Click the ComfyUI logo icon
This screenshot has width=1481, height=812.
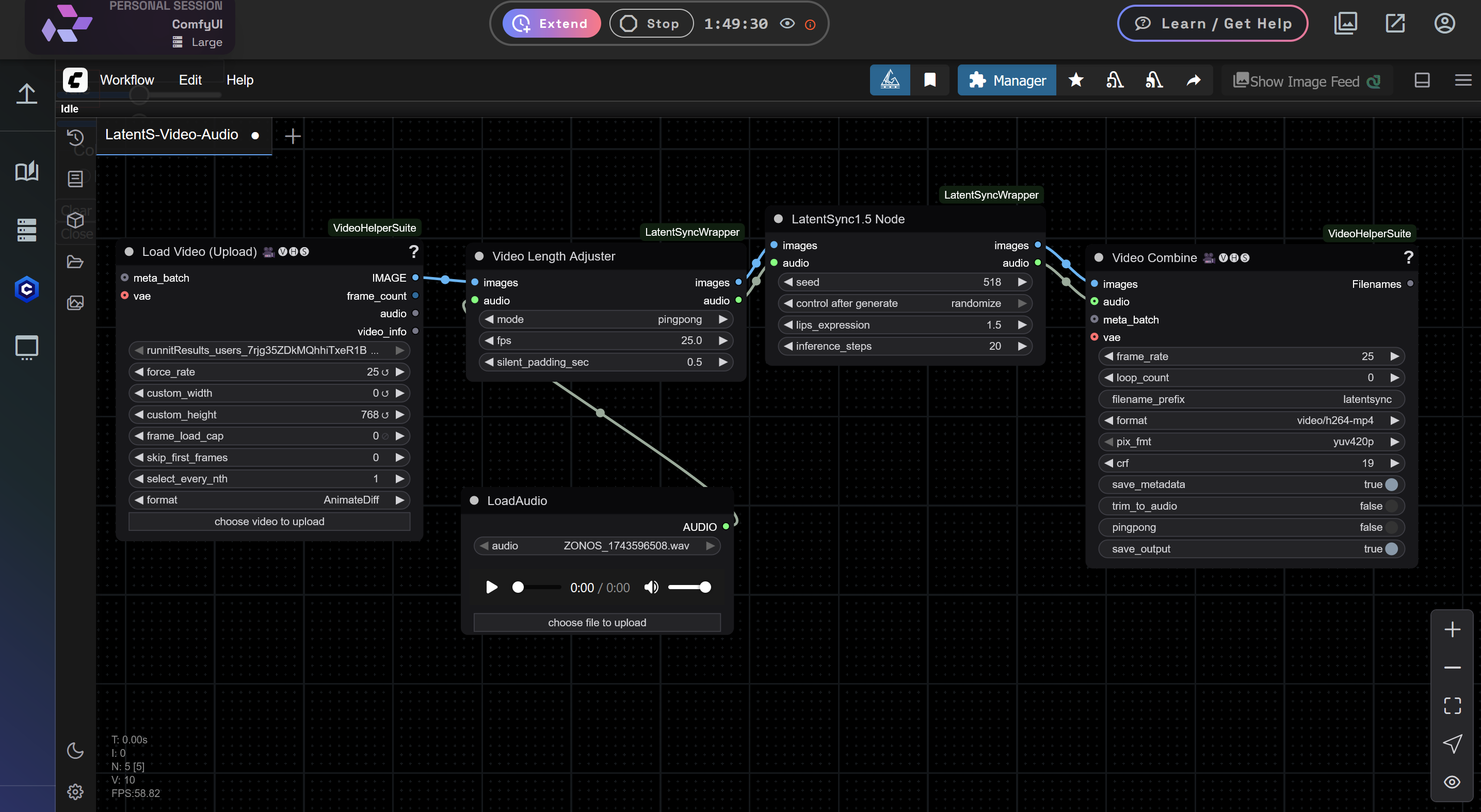click(x=75, y=80)
